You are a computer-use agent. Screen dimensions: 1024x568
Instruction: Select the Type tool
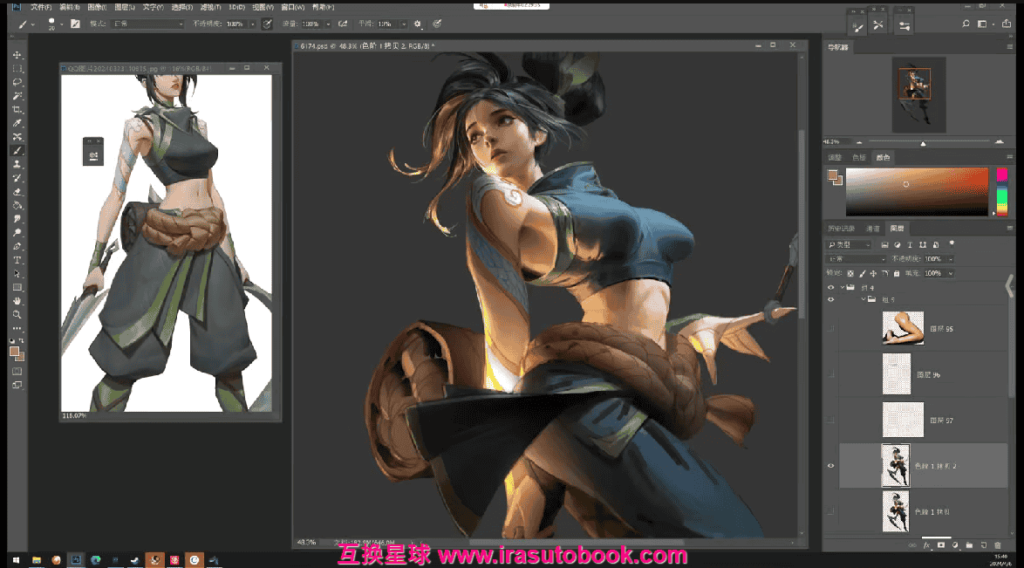(x=18, y=260)
